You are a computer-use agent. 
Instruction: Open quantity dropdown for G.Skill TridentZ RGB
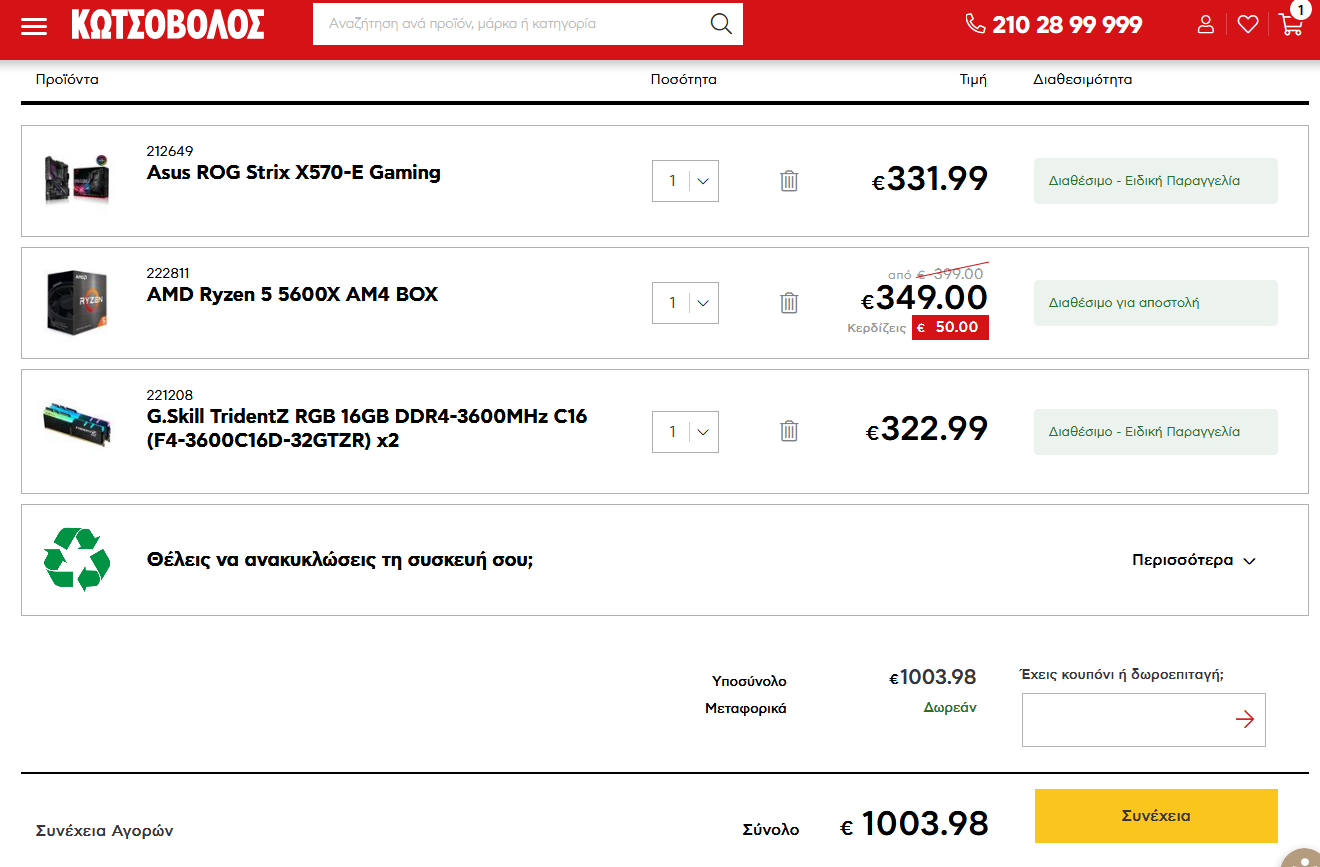click(685, 432)
